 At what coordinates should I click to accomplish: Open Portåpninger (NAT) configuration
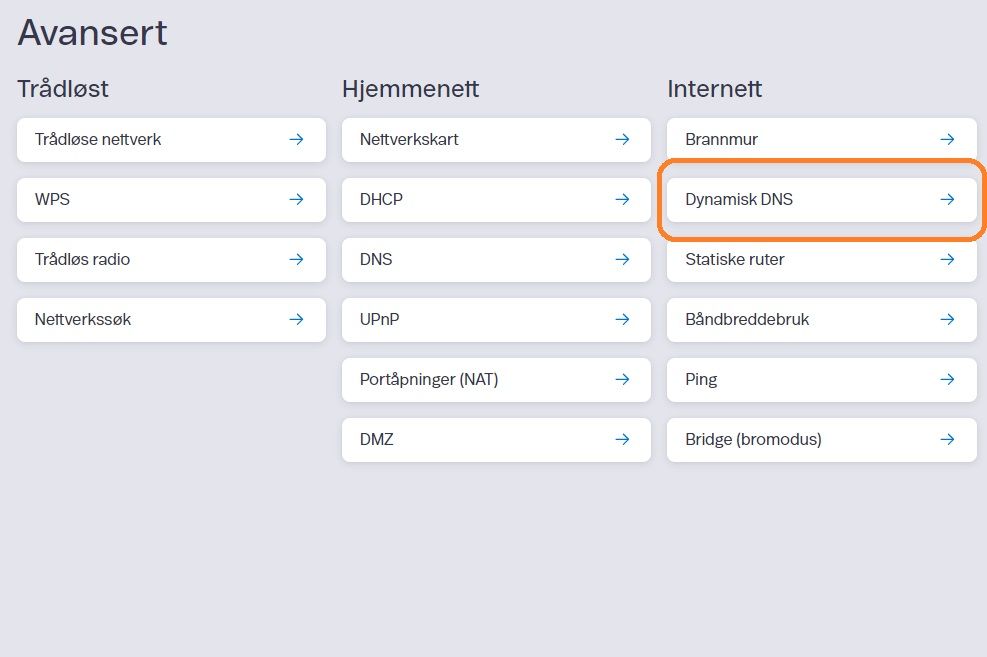pos(495,380)
